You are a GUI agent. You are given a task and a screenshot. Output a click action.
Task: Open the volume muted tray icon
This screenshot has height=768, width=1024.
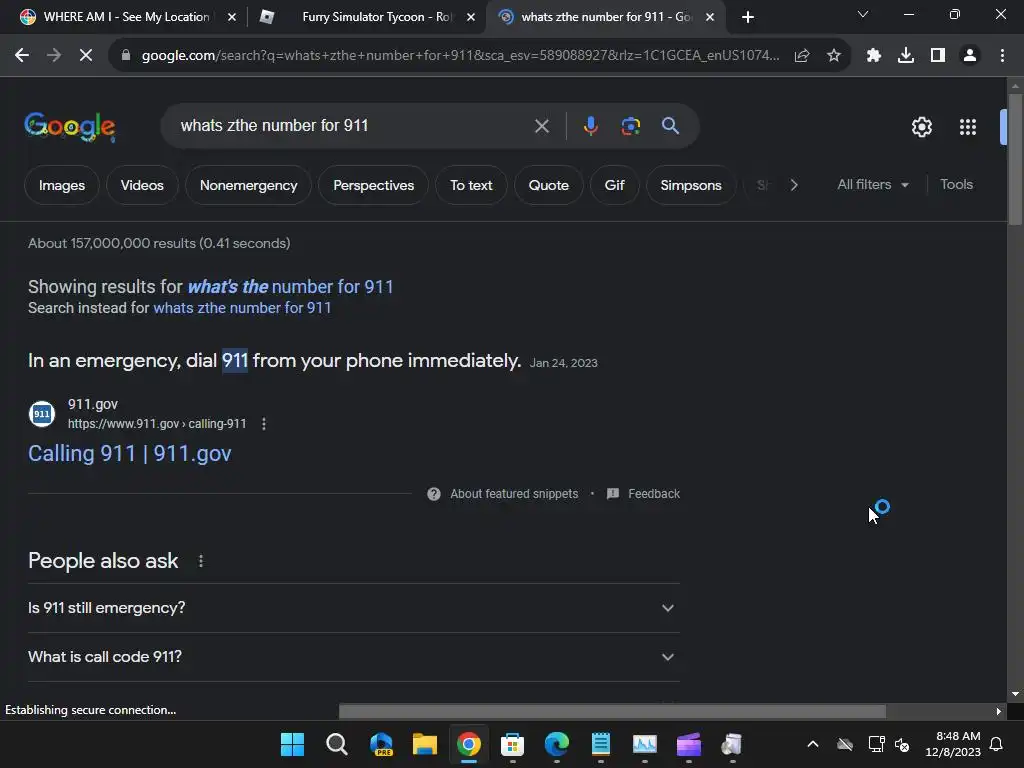(x=903, y=744)
